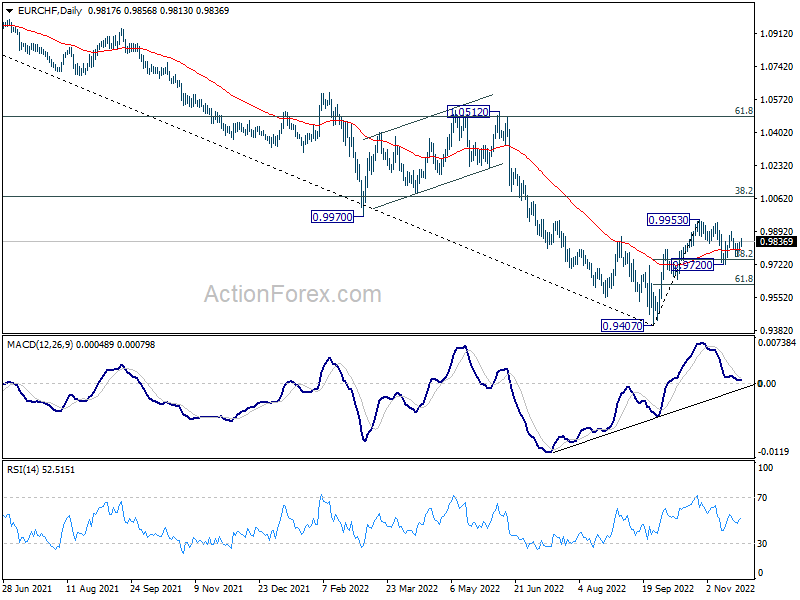
Task: Select the 0.94070 bottom price label
Action: [x=624, y=326]
